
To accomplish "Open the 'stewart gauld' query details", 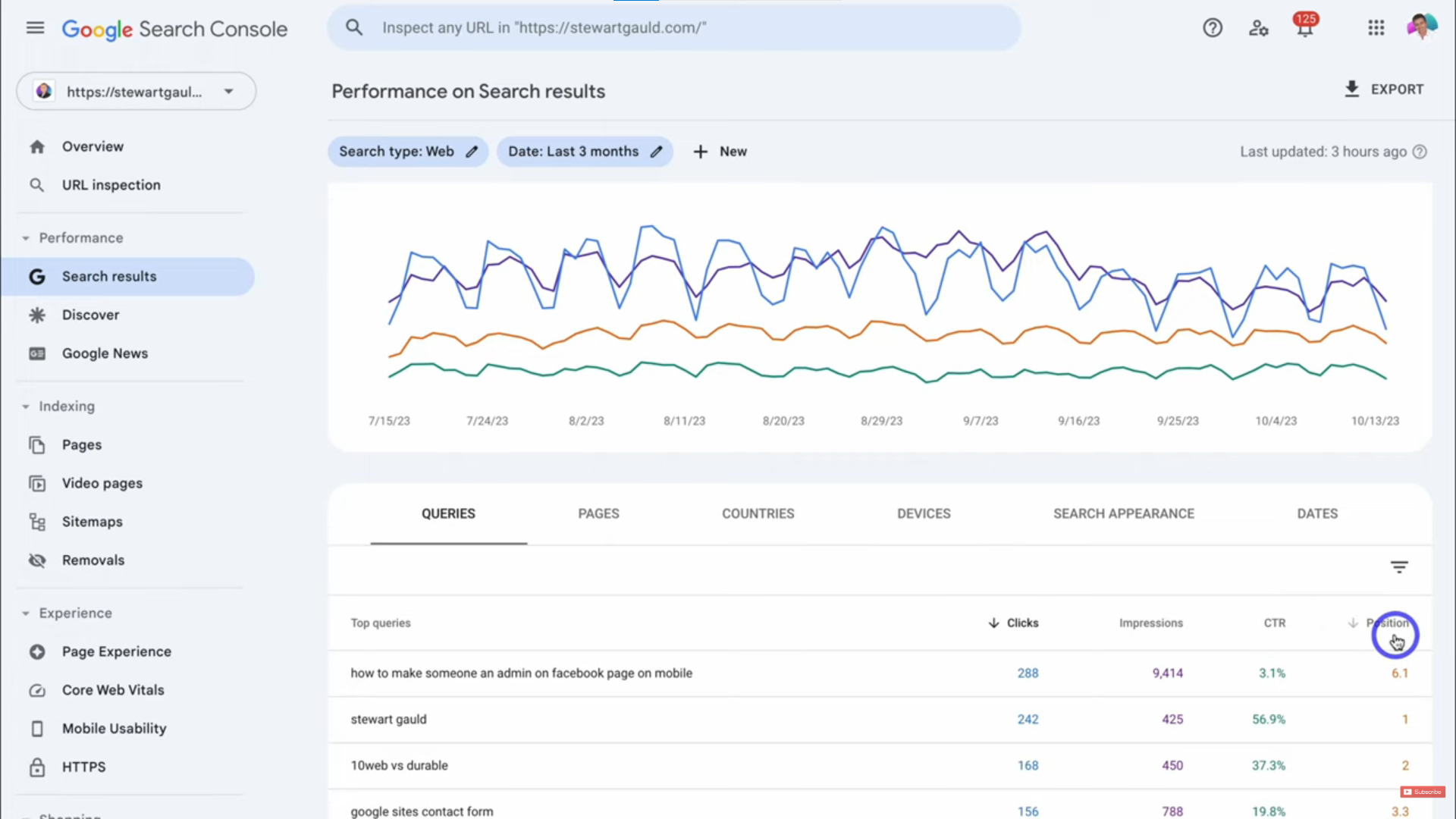I will [x=388, y=719].
